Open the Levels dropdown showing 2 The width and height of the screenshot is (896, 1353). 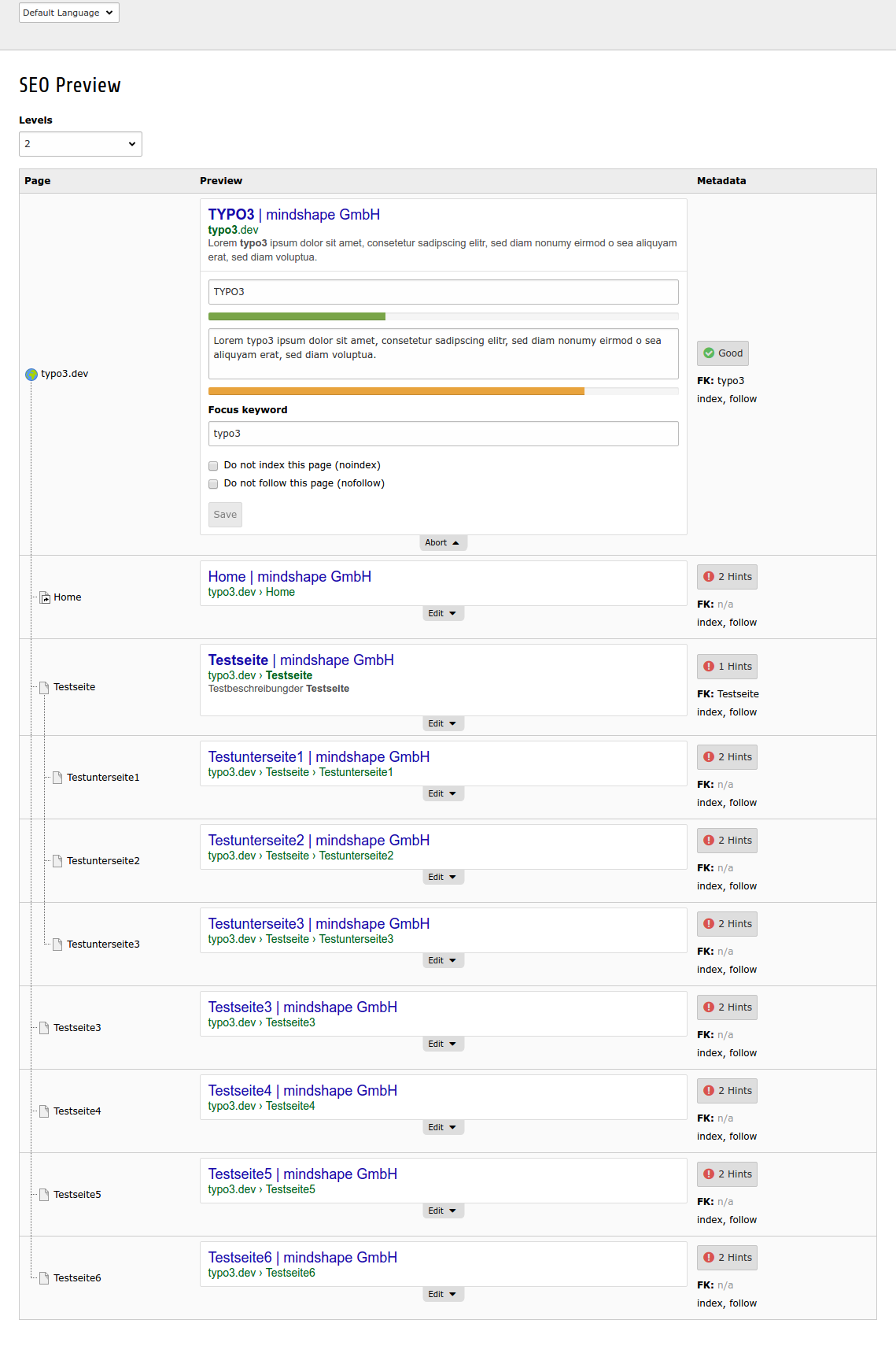(x=80, y=144)
